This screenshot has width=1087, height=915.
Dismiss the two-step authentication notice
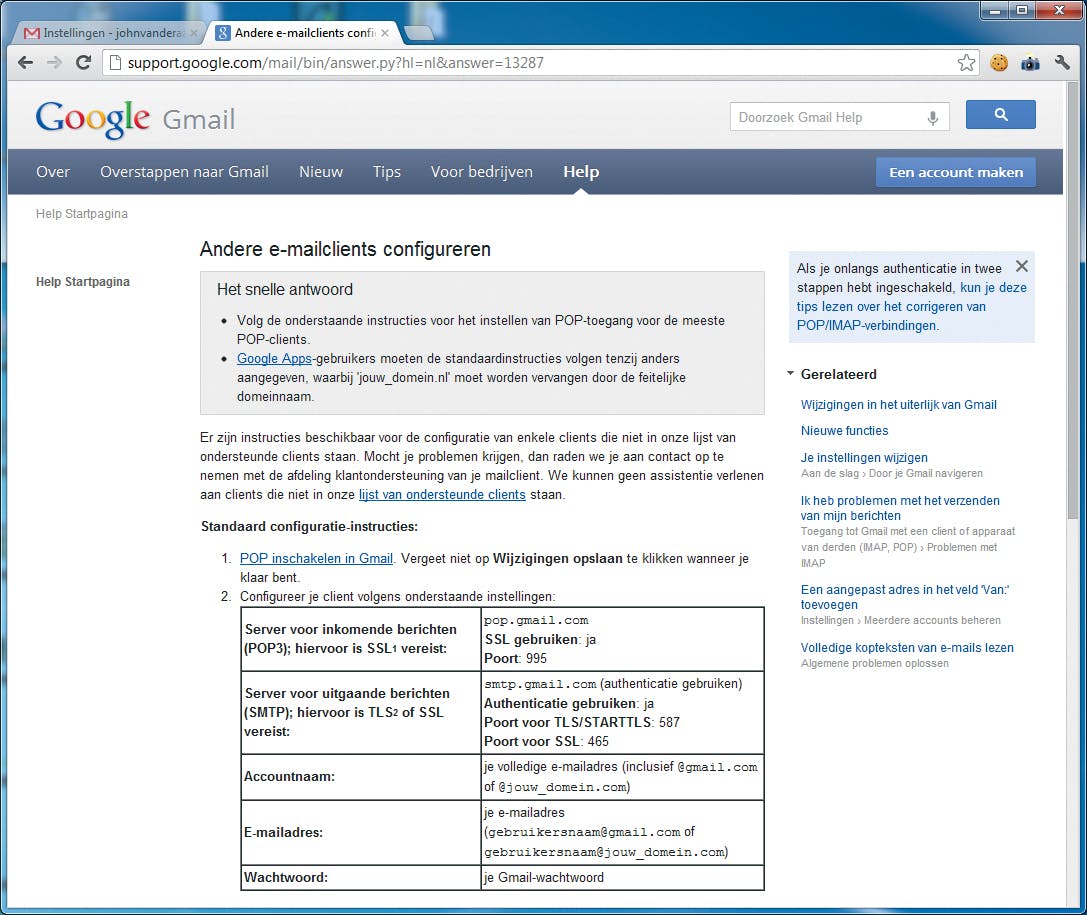point(1021,266)
